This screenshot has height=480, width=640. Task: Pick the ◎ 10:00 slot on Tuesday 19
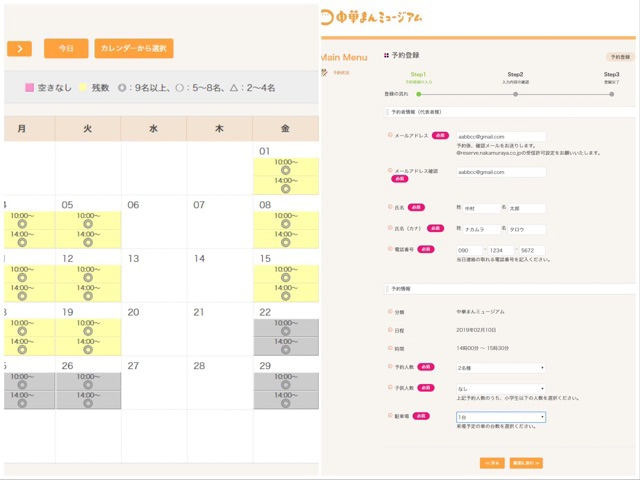click(x=88, y=327)
